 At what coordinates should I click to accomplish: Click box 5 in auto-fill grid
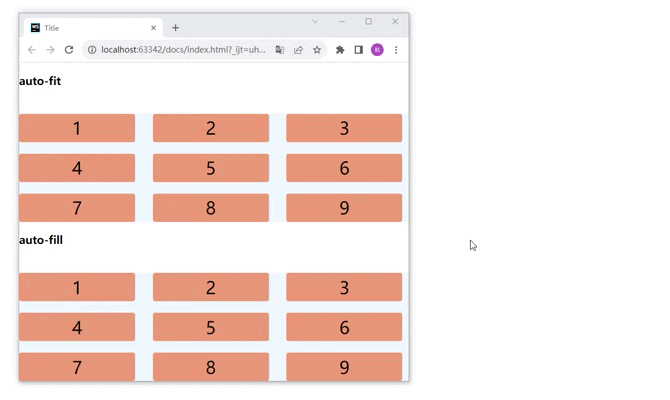pyautogui.click(x=211, y=327)
